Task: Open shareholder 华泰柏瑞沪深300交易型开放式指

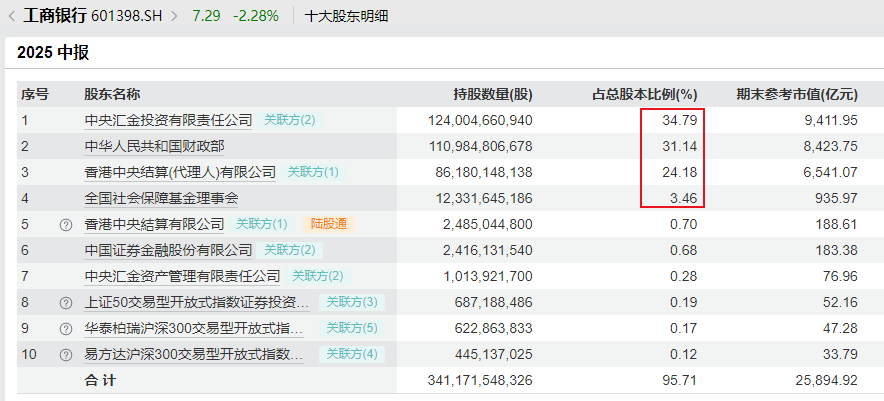Action: point(194,328)
